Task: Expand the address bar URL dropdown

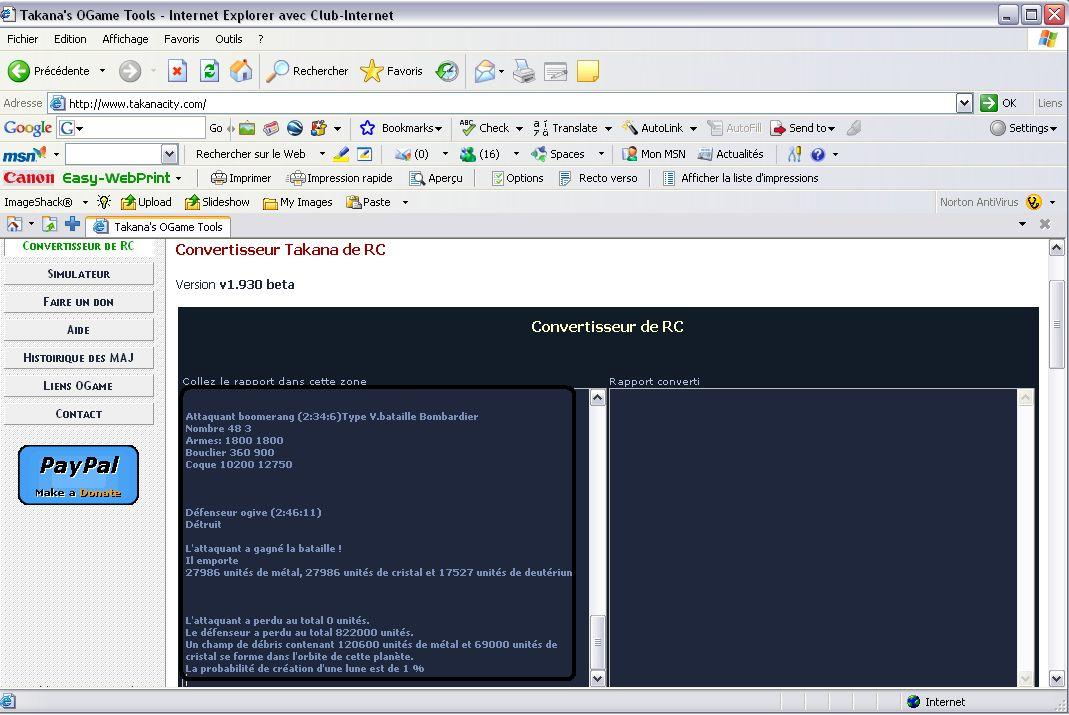Action: [x=964, y=103]
